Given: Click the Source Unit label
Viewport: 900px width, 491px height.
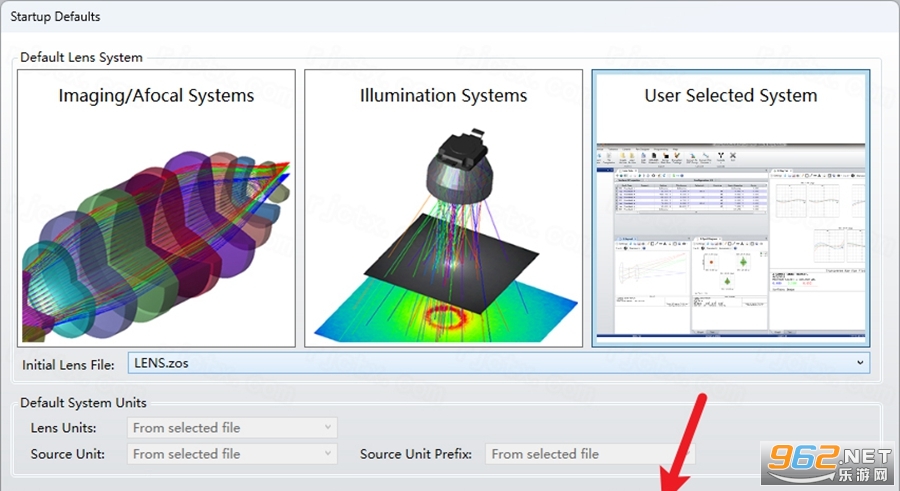Looking at the screenshot, I should pos(68,454).
